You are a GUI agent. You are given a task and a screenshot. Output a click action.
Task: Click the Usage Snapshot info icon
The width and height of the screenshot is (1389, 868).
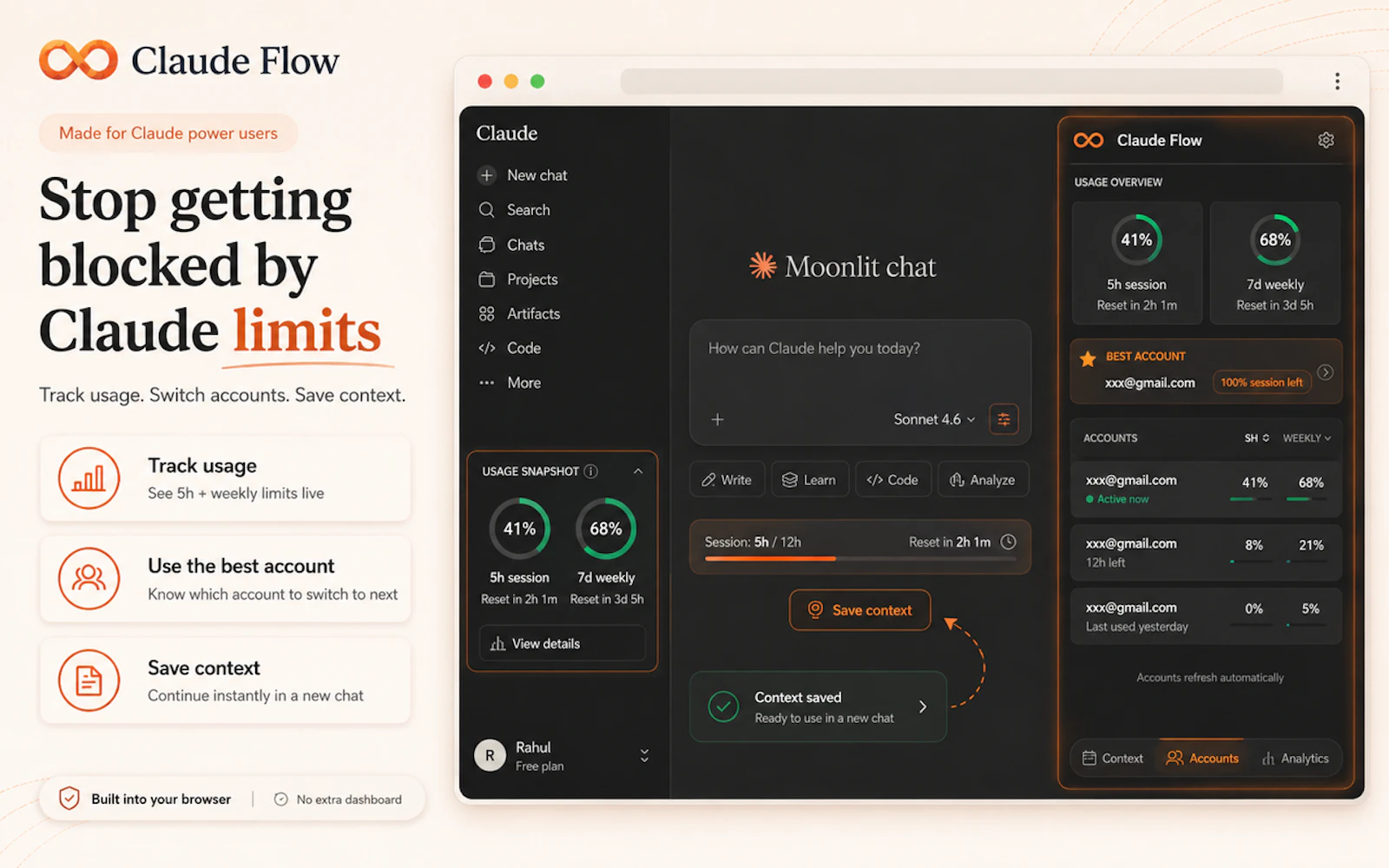pos(591,471)
